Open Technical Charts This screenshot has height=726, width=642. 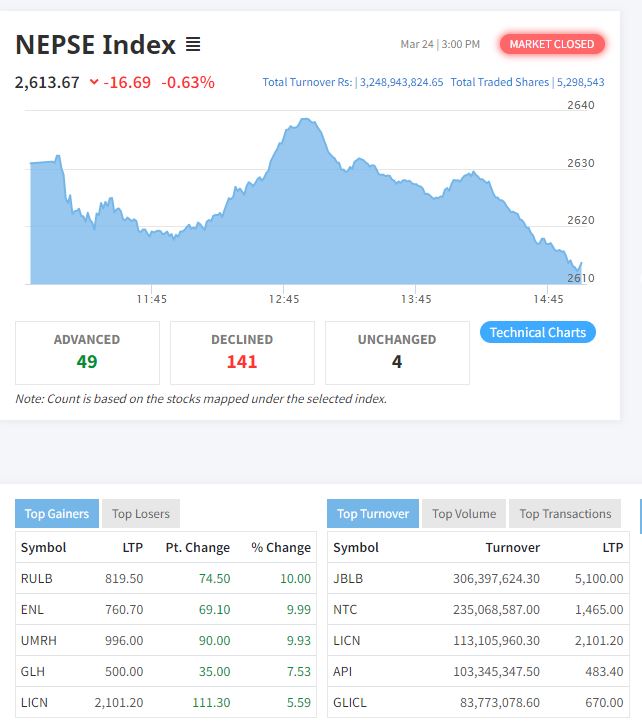point(537,332)
